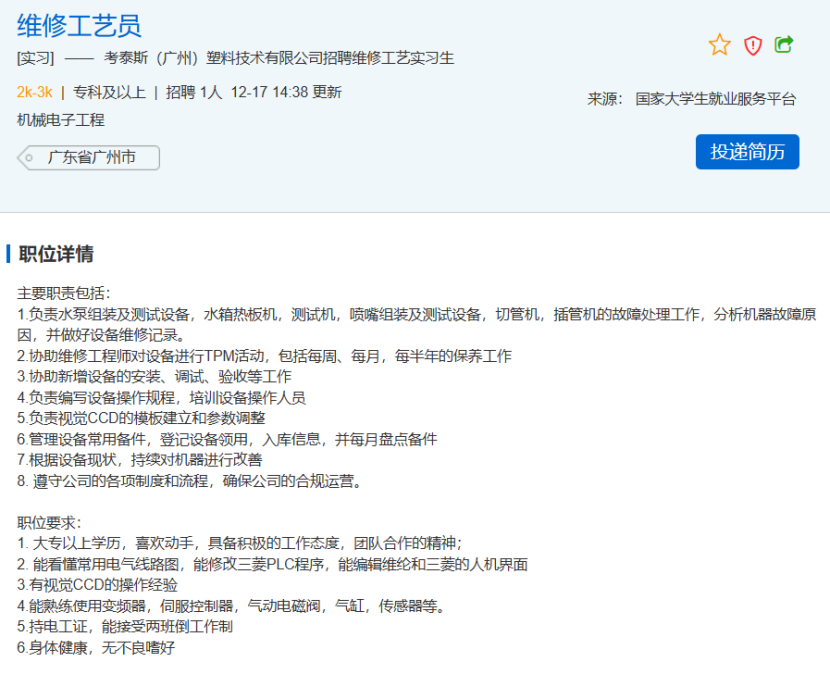Click the red shield report icon
Screen dimensions: 830x674
(x=753, y=45)
